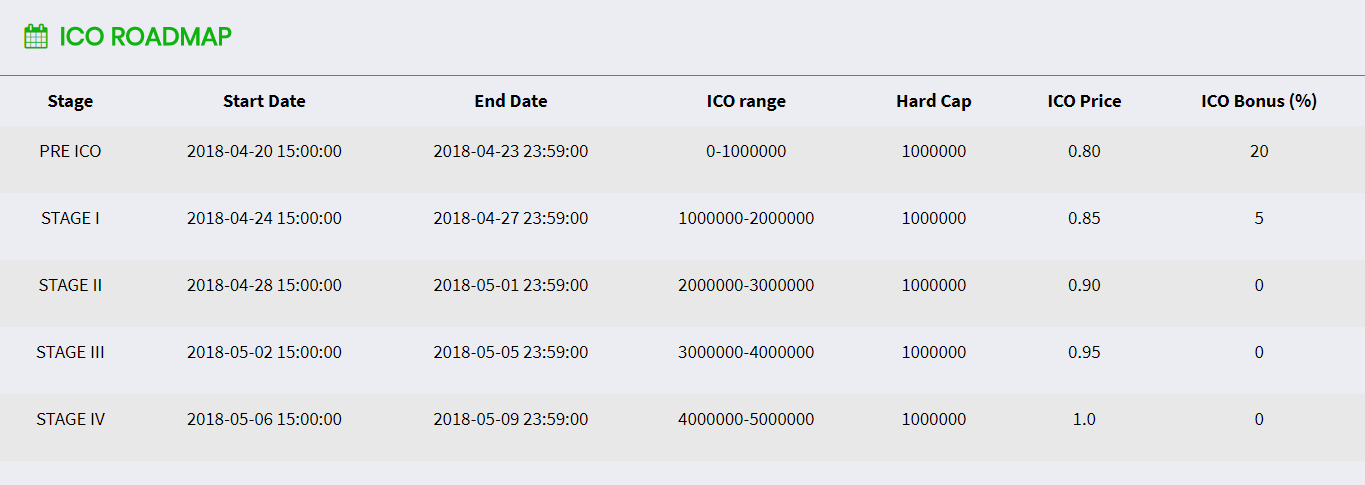Select the STAGE III row label

pyautogui.click(x=70, y=352)
